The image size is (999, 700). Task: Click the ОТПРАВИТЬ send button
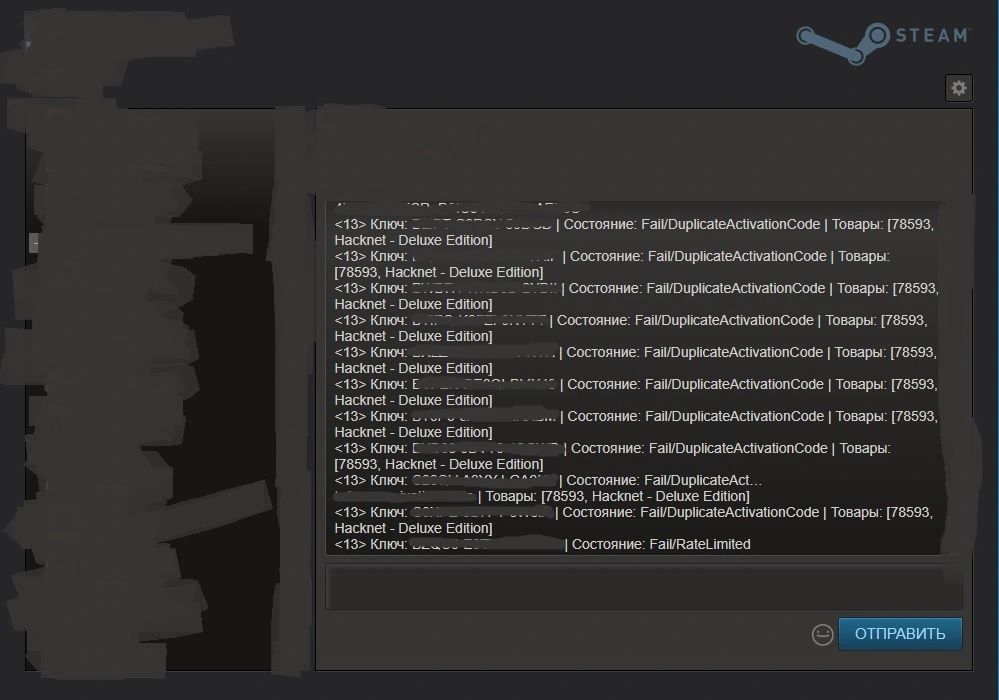900,634
